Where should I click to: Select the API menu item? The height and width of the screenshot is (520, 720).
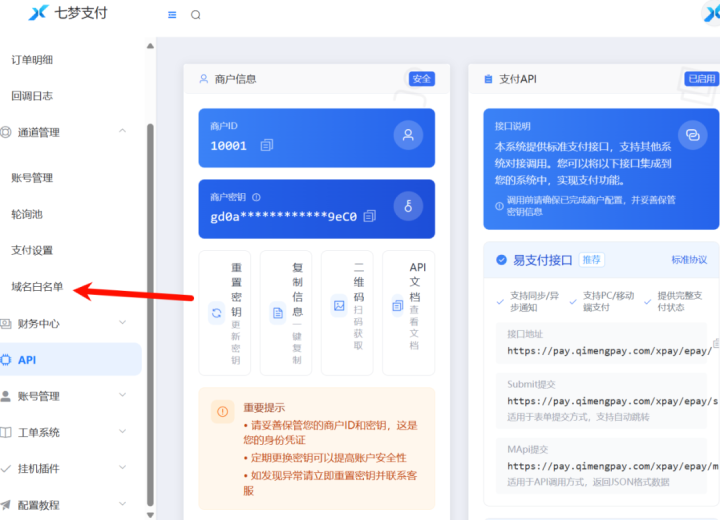tap(70, 360)
